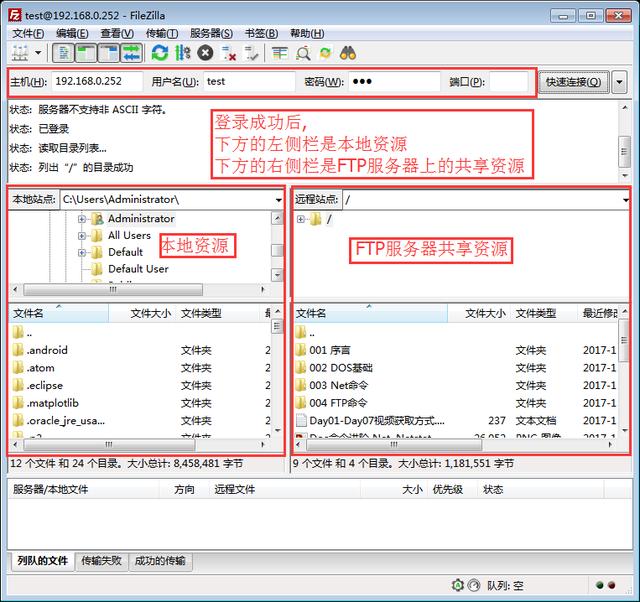Click the password field
Screen dimensions: 640x602
click(394, 82)
